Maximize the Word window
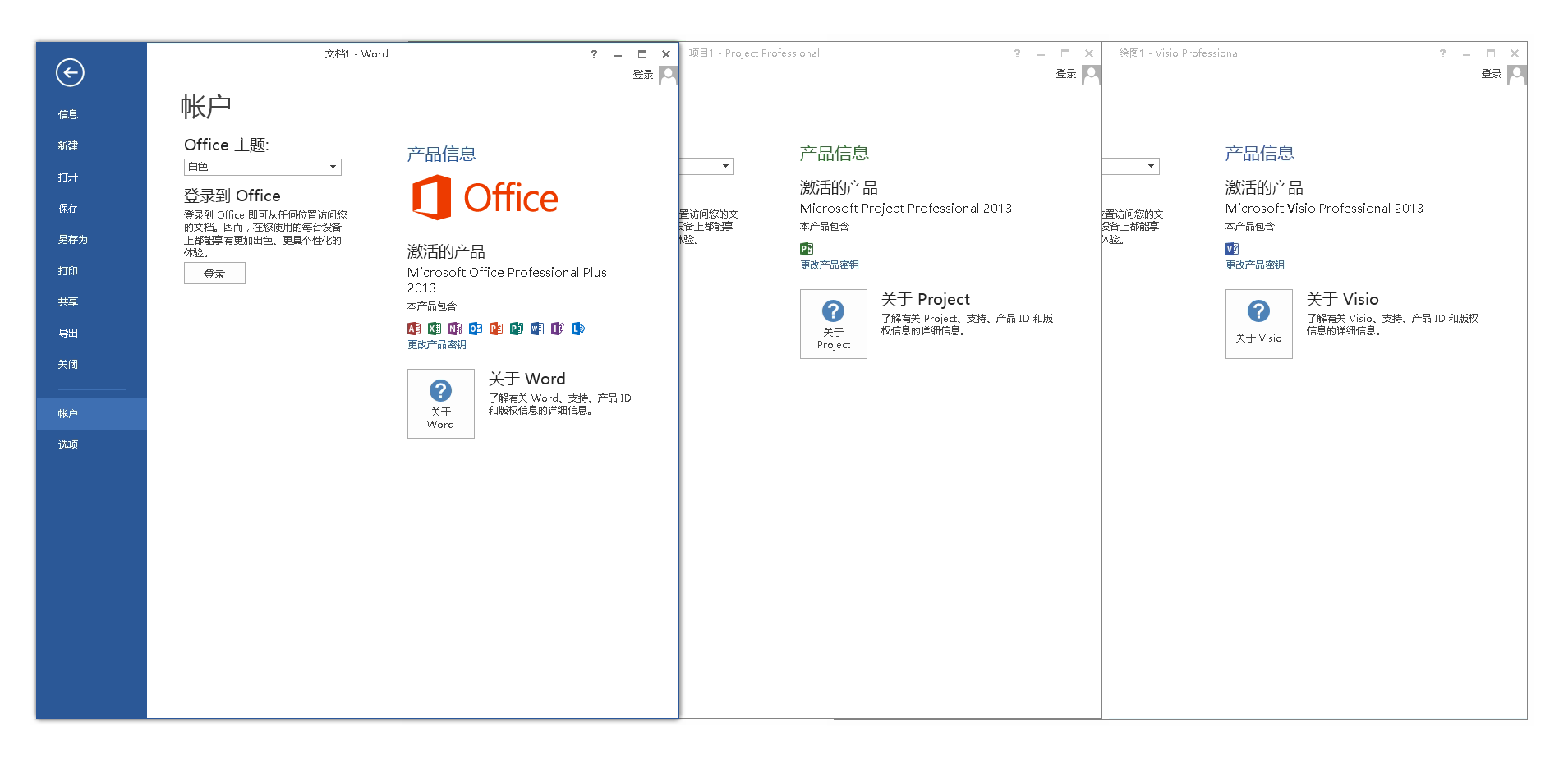 [642, 54]
